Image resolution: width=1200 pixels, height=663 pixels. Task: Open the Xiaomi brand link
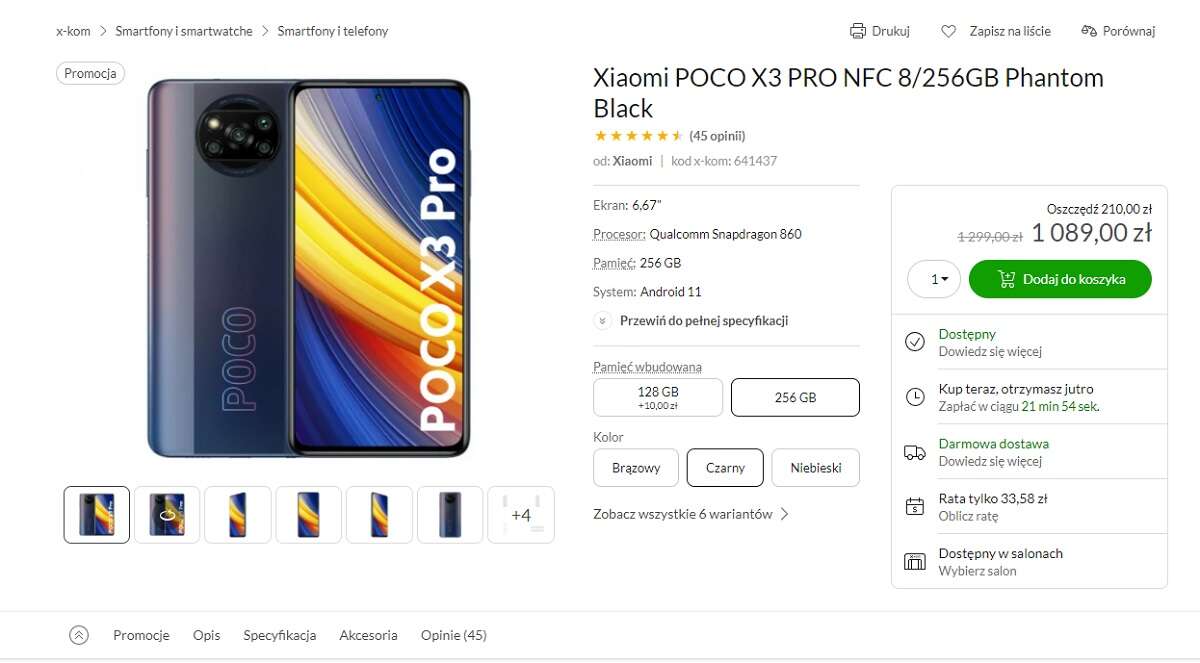(x=632, y=161)
